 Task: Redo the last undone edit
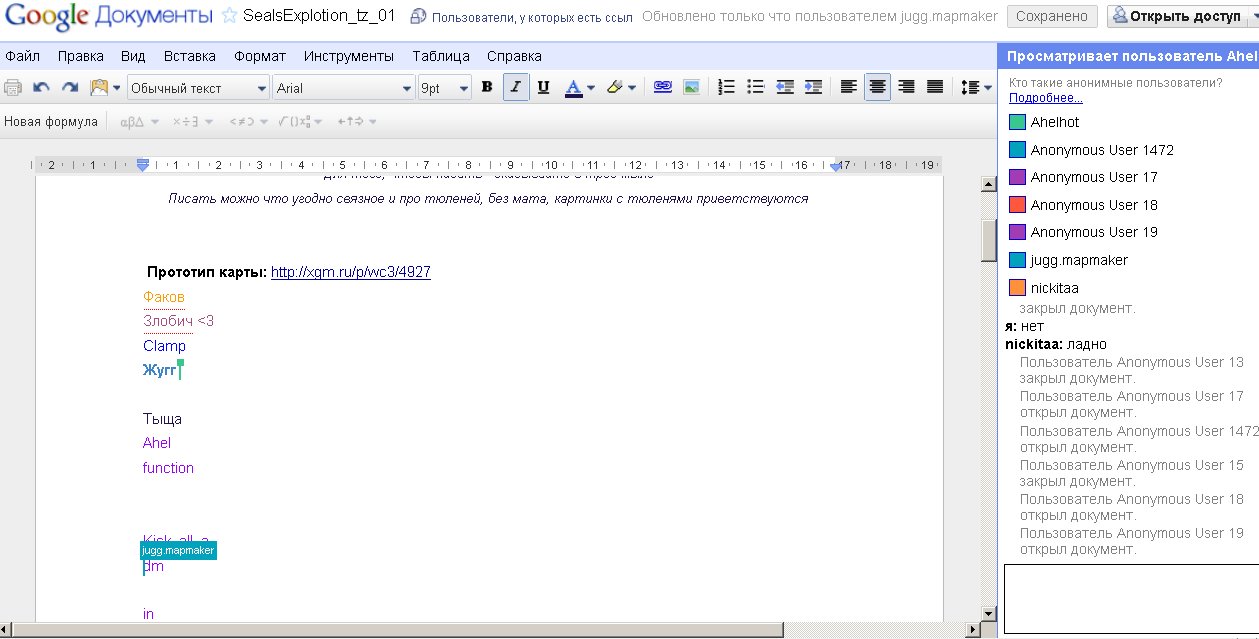(70, 88)
